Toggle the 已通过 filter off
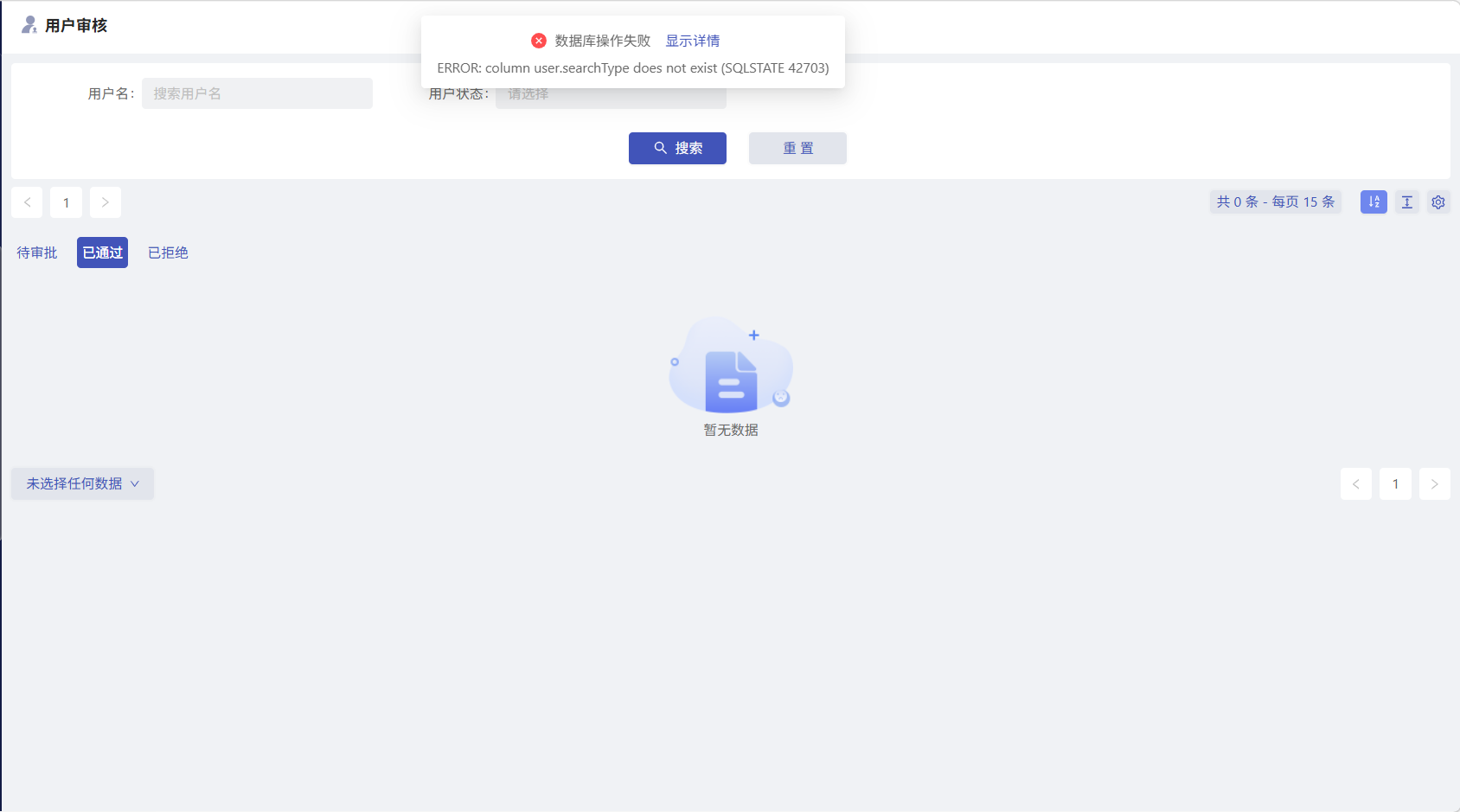Viewport: 1460px width, 812px height. pos(101,252)
